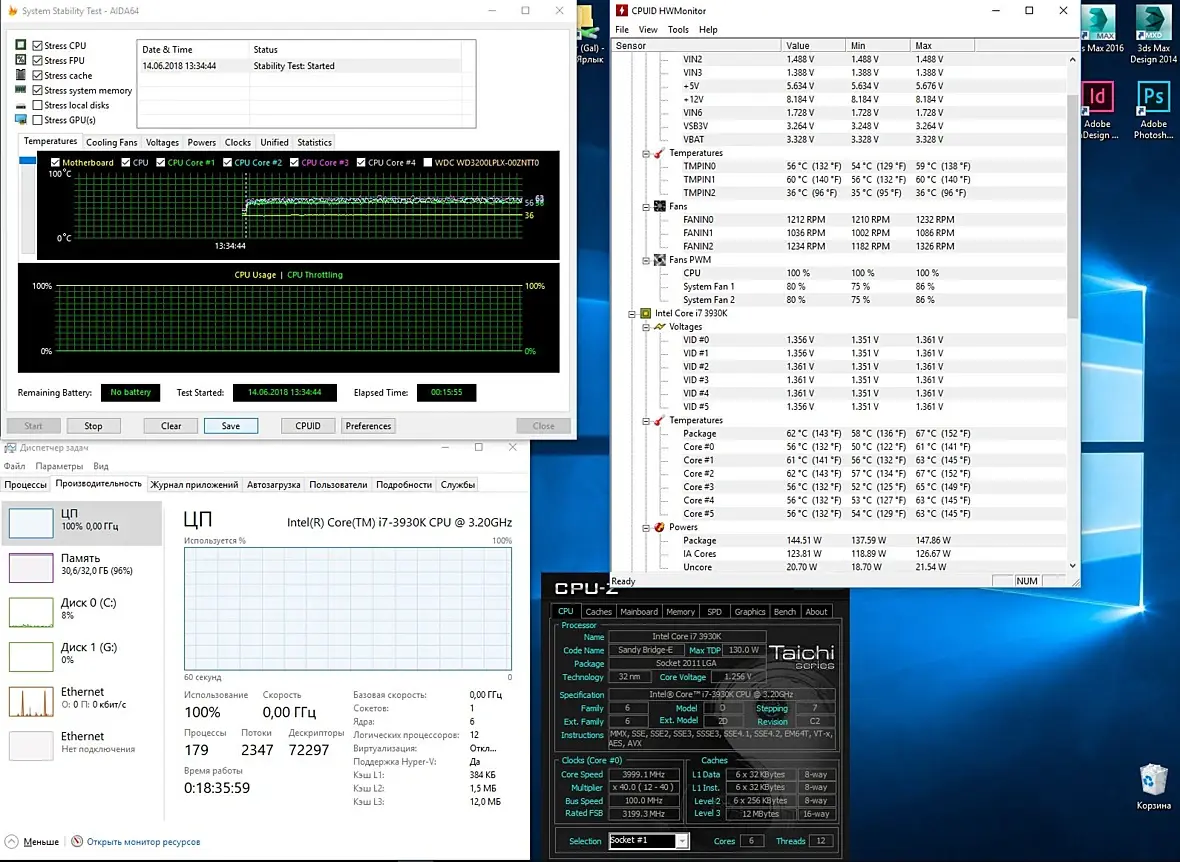Screen dimensions: 1180x862
Task: Open the Memory tab in CPU-Z
Action: [x=680, y=612]
